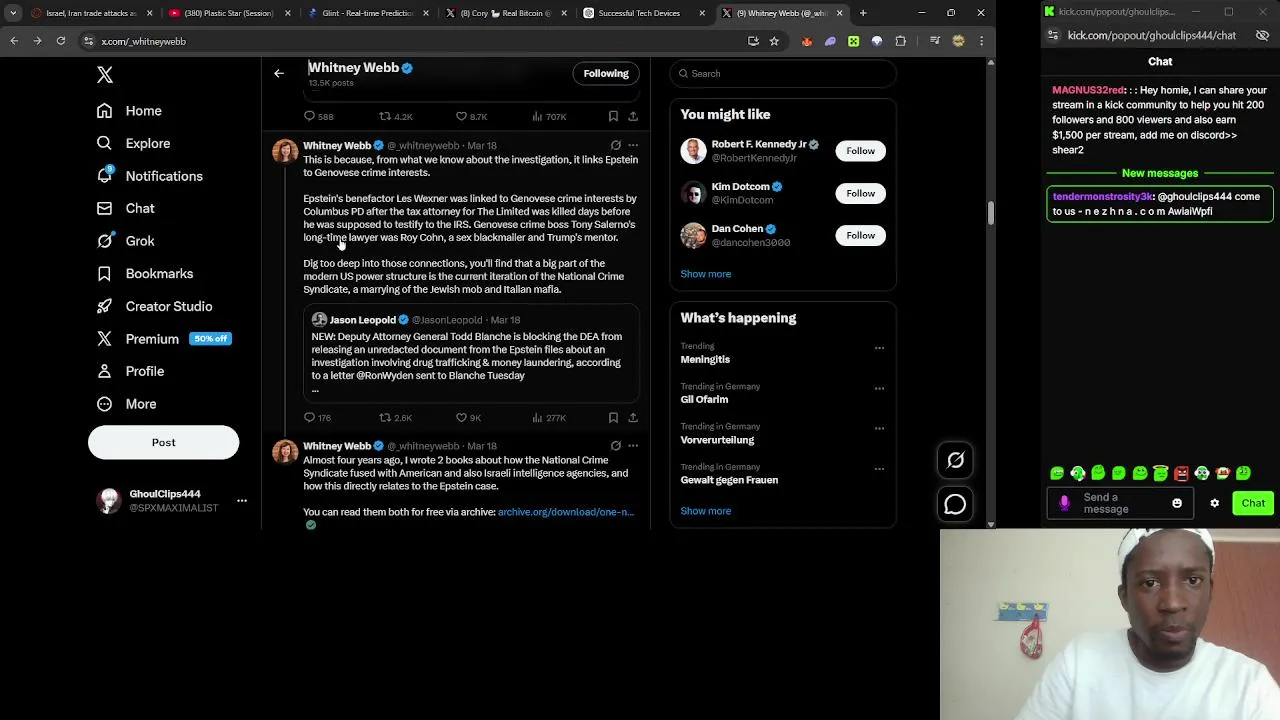Open Bookmarks in the X sidebar
This screenshot has width=1280, height=720.
click(145, 273)
